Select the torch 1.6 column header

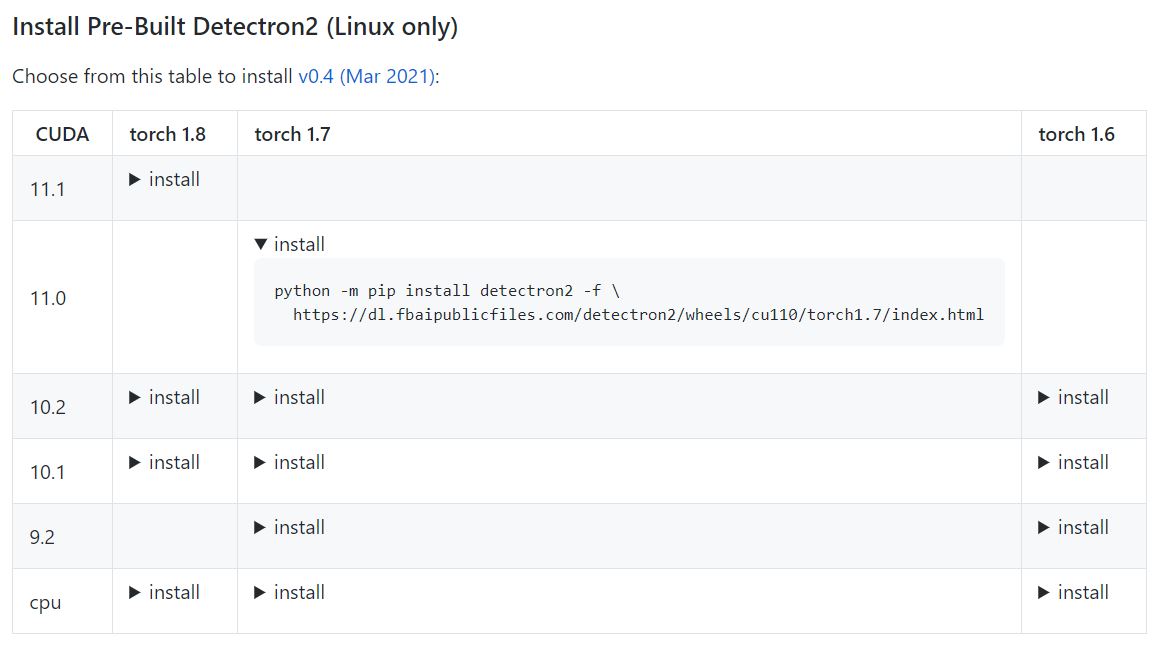(x=1074, y=133)
